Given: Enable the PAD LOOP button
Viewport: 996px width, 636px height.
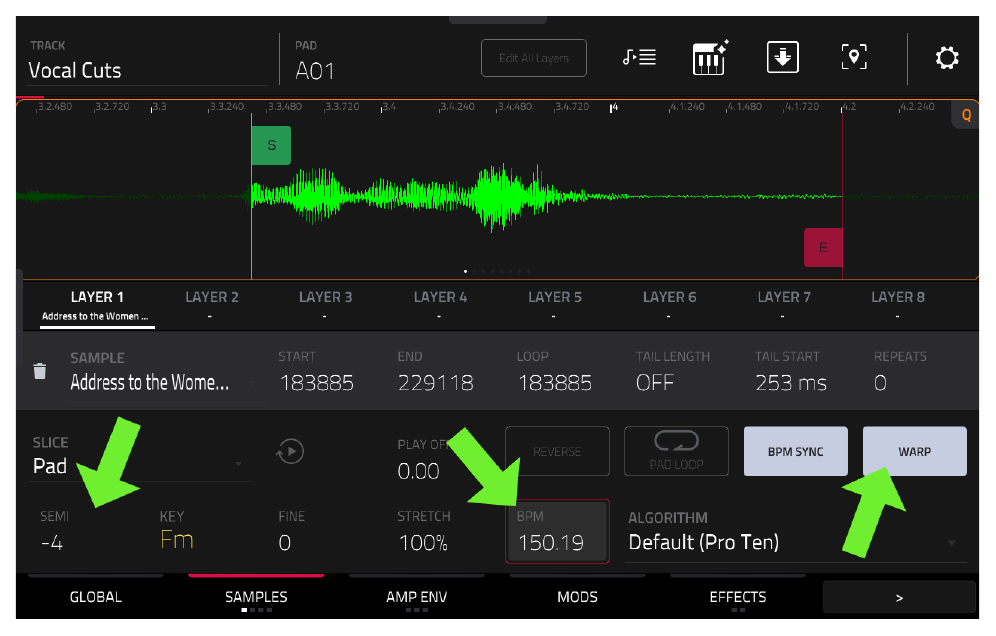Looking at the screenshot, I should click(x=676, y=451).
